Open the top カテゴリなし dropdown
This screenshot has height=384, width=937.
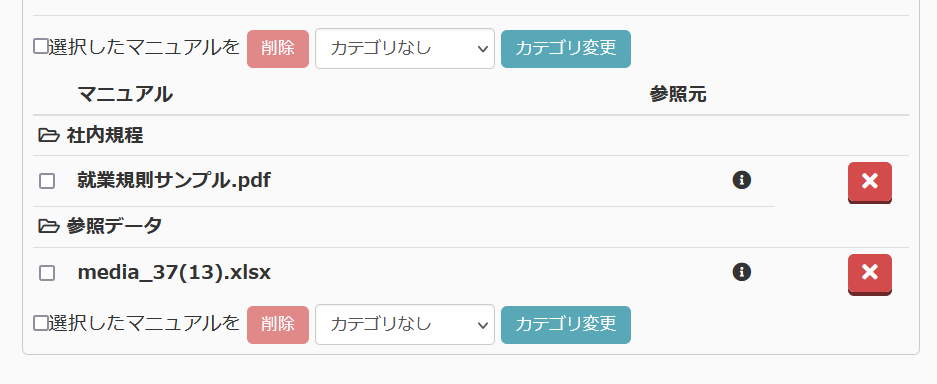pyautogui.click(x=405, y=48)
